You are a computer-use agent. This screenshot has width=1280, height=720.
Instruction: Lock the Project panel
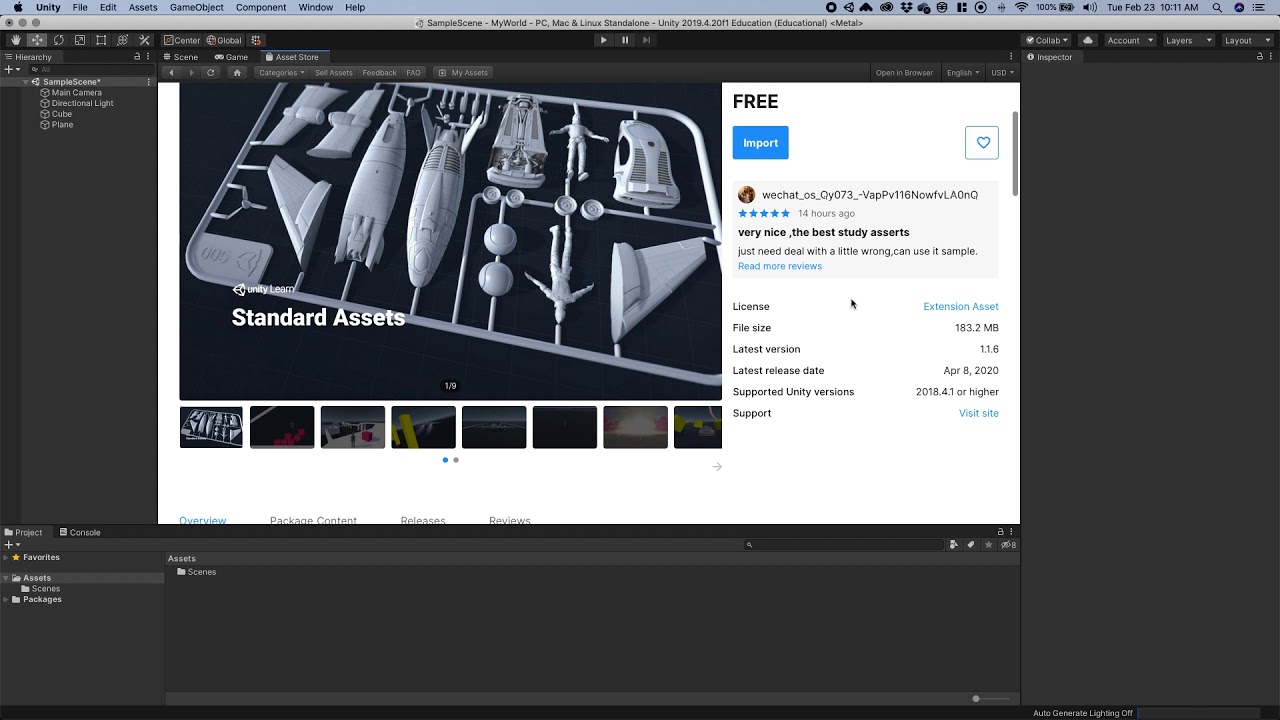pos(1000,532)
